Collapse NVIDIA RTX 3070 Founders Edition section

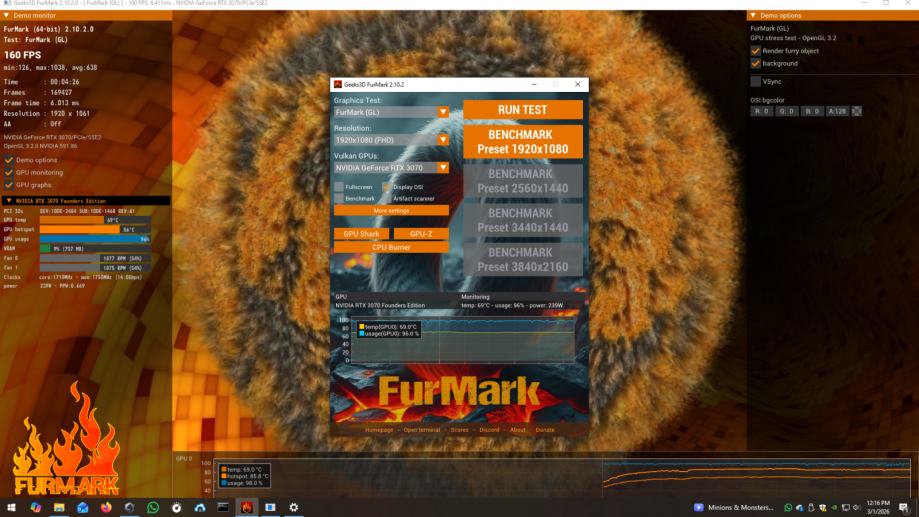pos(9,201)
